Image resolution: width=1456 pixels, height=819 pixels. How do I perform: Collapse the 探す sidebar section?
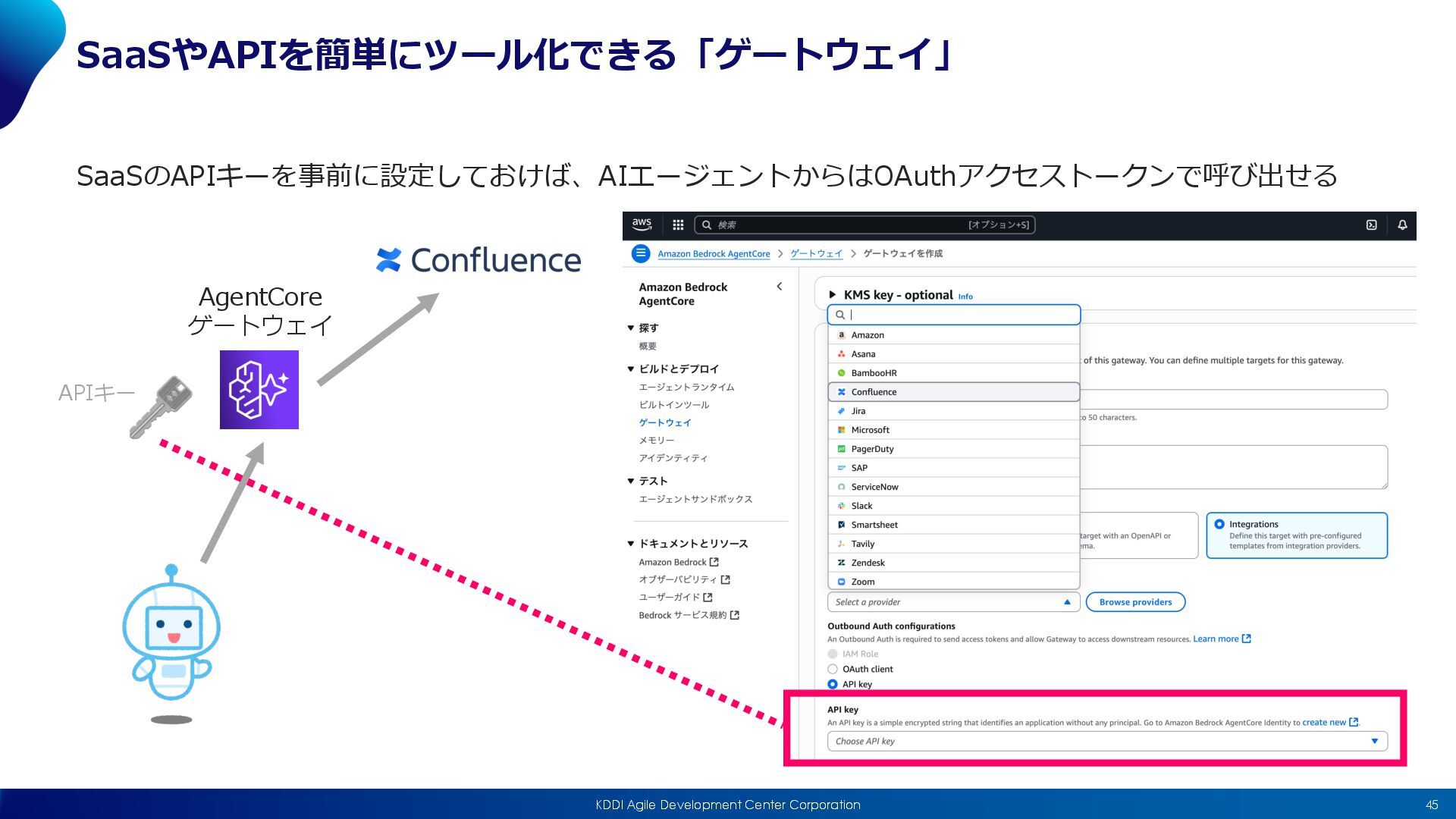[630, 328]
